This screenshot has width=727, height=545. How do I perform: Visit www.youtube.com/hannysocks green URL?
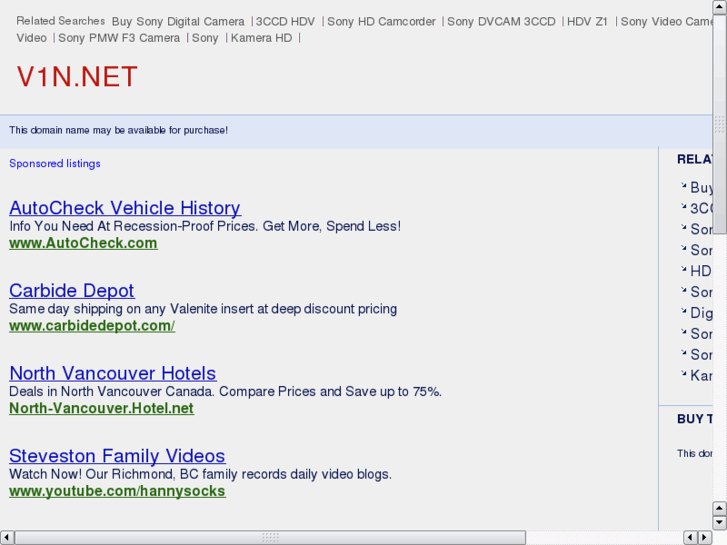pyautogui.click(x=117, y=491)
